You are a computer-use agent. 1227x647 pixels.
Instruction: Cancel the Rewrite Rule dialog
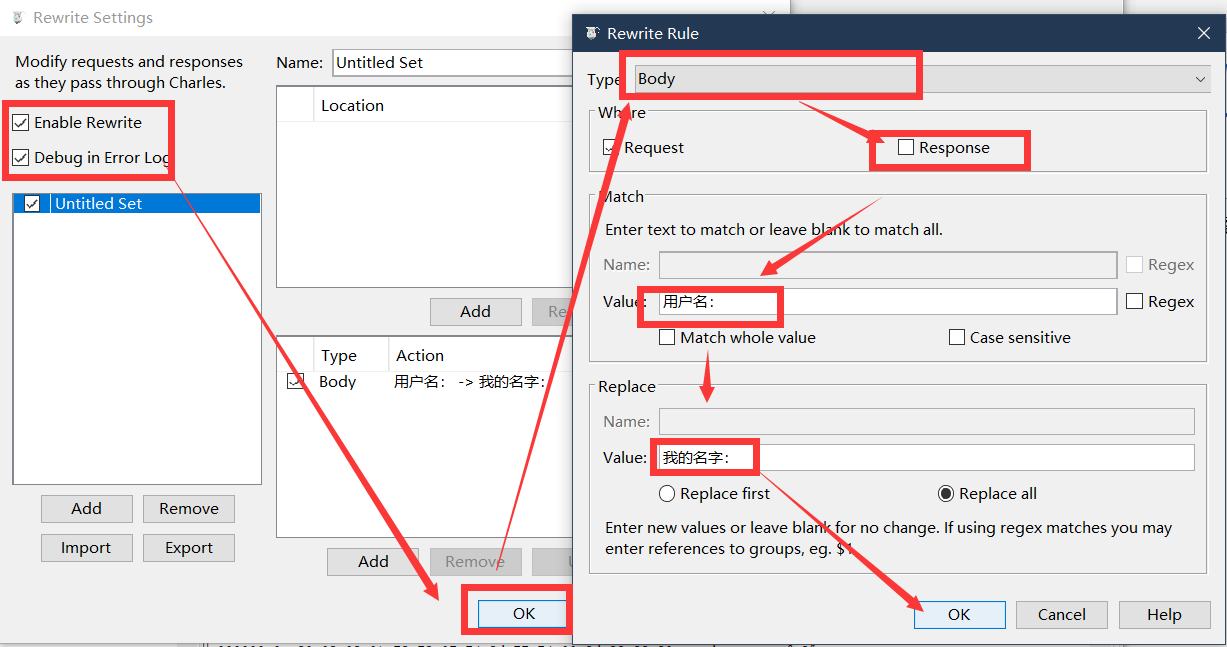pyautogui.click(x=1062, y=614)
